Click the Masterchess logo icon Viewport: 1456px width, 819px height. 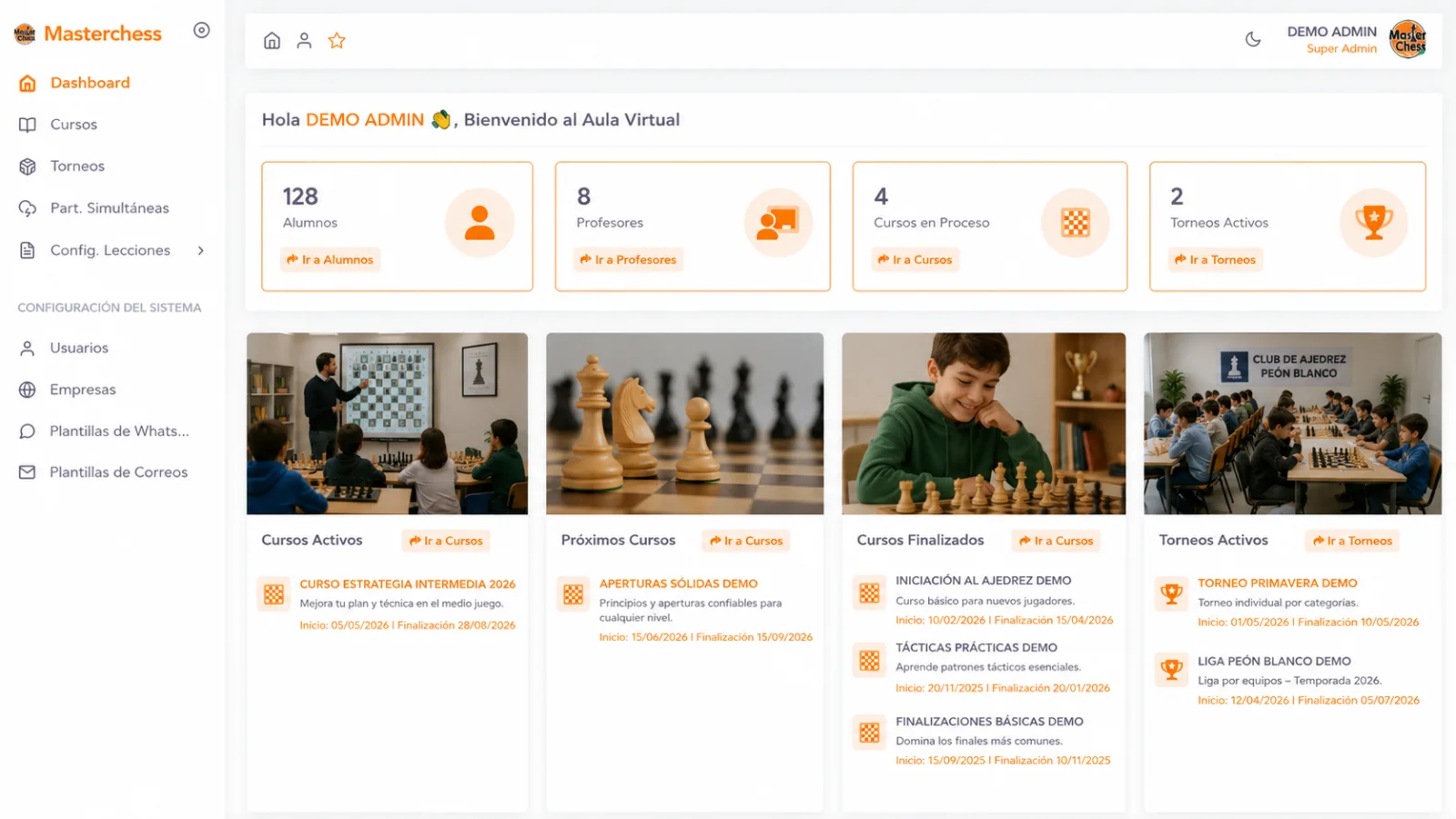tap(25, 35)
